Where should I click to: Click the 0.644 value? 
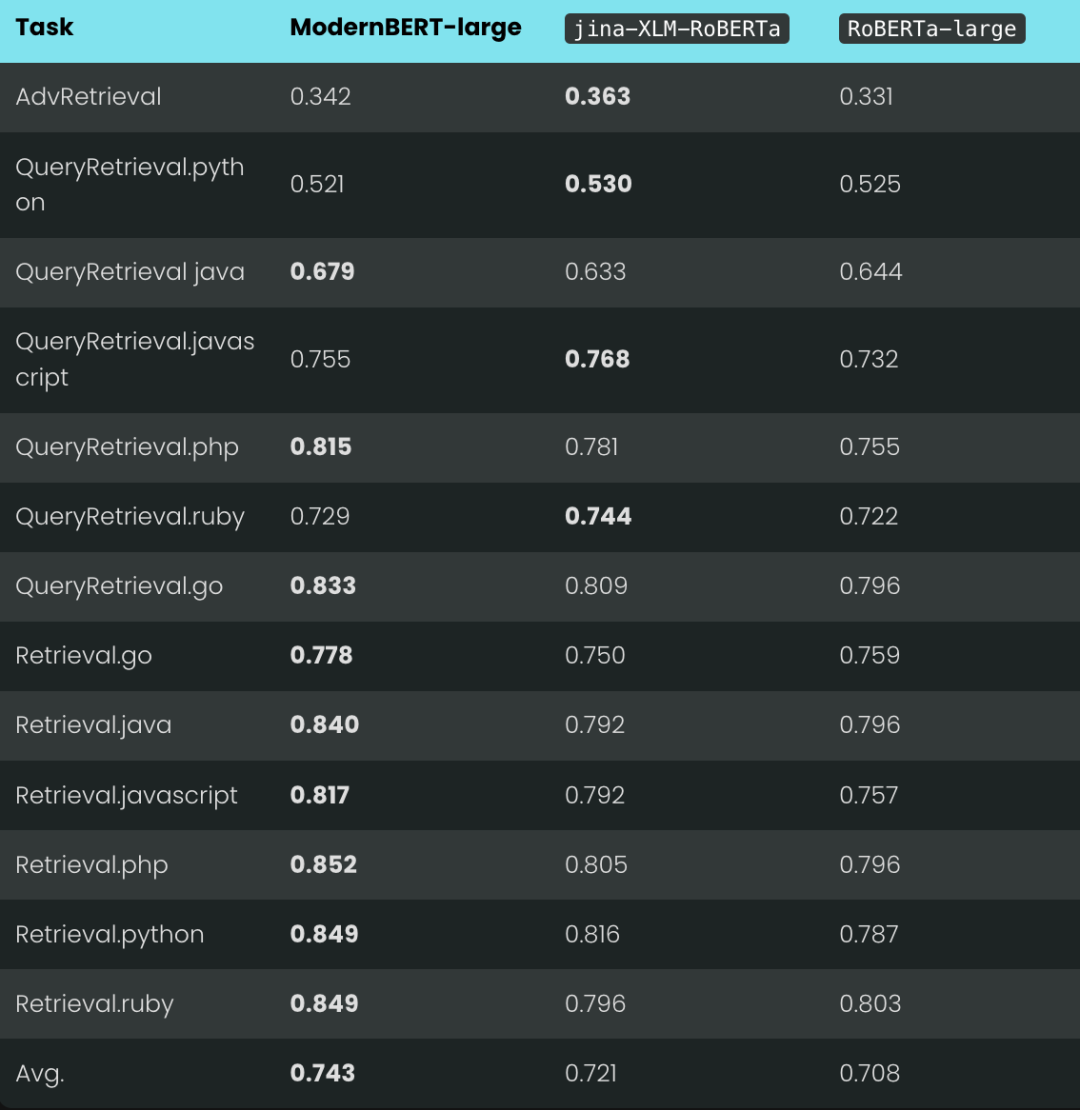click(871, 272)
